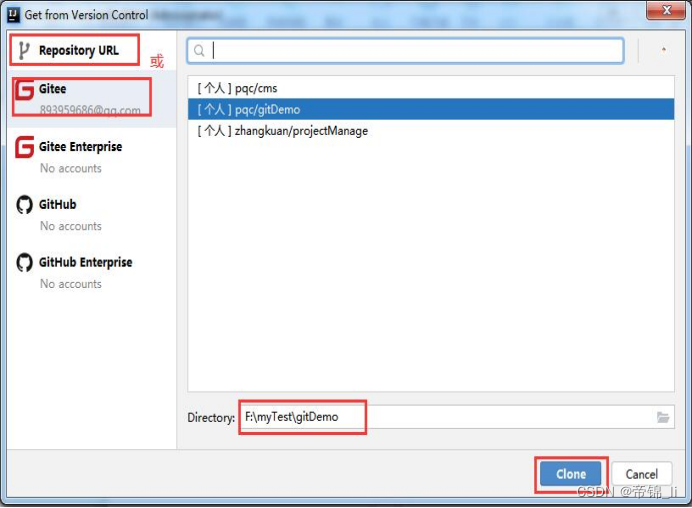
Task: Click the Gitee Enterprise logo icon
Action: point(24,147)
